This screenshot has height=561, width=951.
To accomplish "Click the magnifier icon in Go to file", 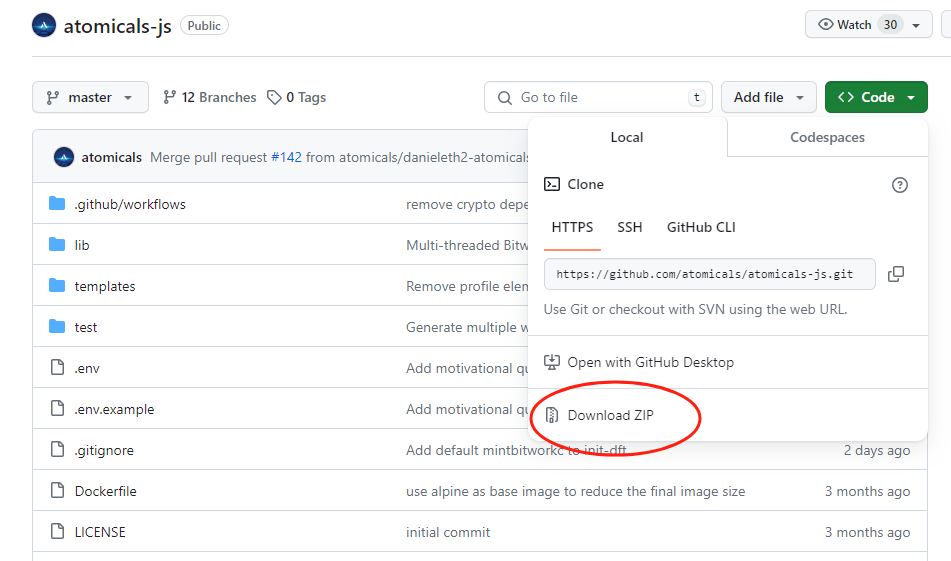I will pos(505,98).
